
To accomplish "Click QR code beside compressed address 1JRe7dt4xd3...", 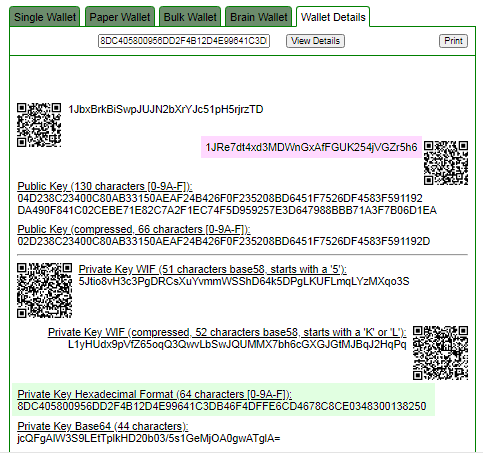I will [446, 163].
